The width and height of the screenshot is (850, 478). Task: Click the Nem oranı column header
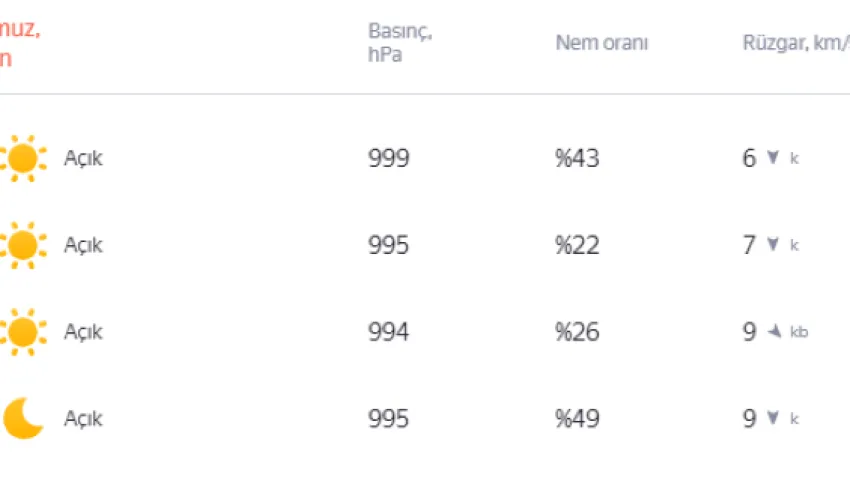602,43
